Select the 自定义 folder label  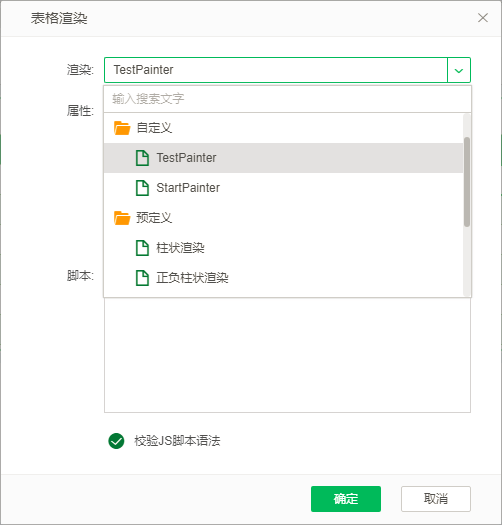154,128
